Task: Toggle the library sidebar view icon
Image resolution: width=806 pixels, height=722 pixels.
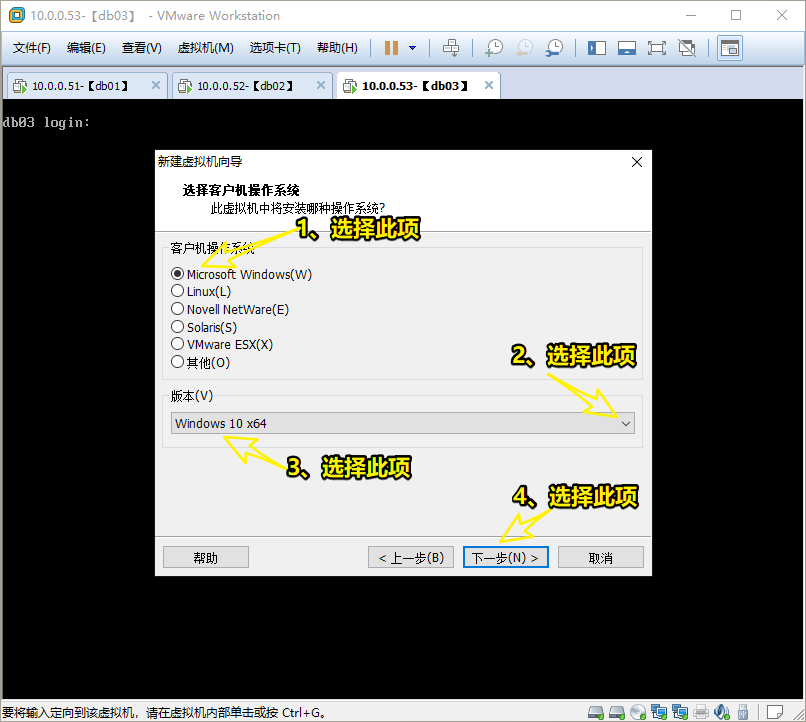Action: click(597, 48)
